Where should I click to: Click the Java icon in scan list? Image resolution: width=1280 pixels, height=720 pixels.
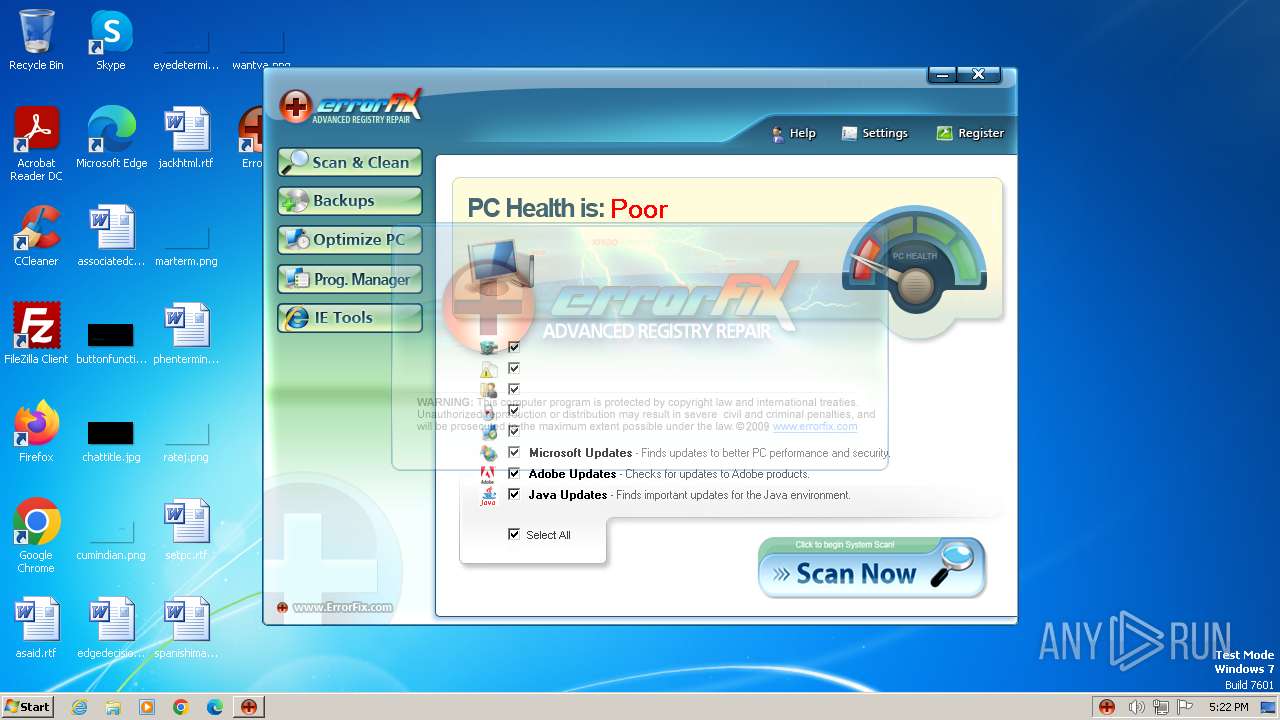[x=488, y=495]
